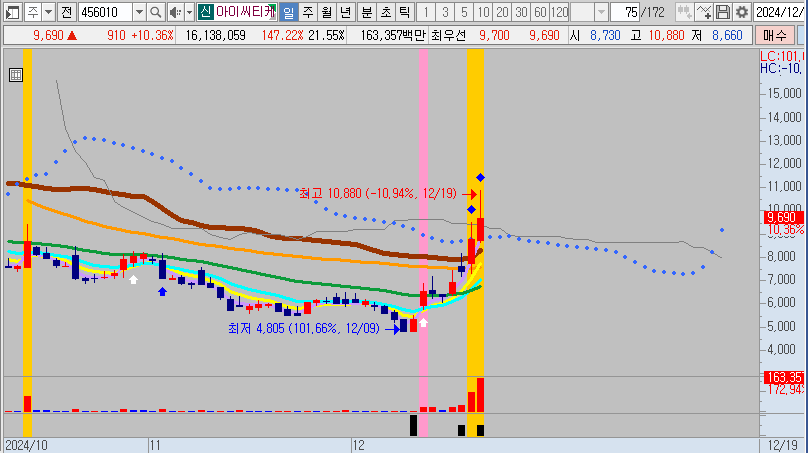Click the pink highlighted date band
Viewport: 808px width, 453px height.
pos(423,242)
